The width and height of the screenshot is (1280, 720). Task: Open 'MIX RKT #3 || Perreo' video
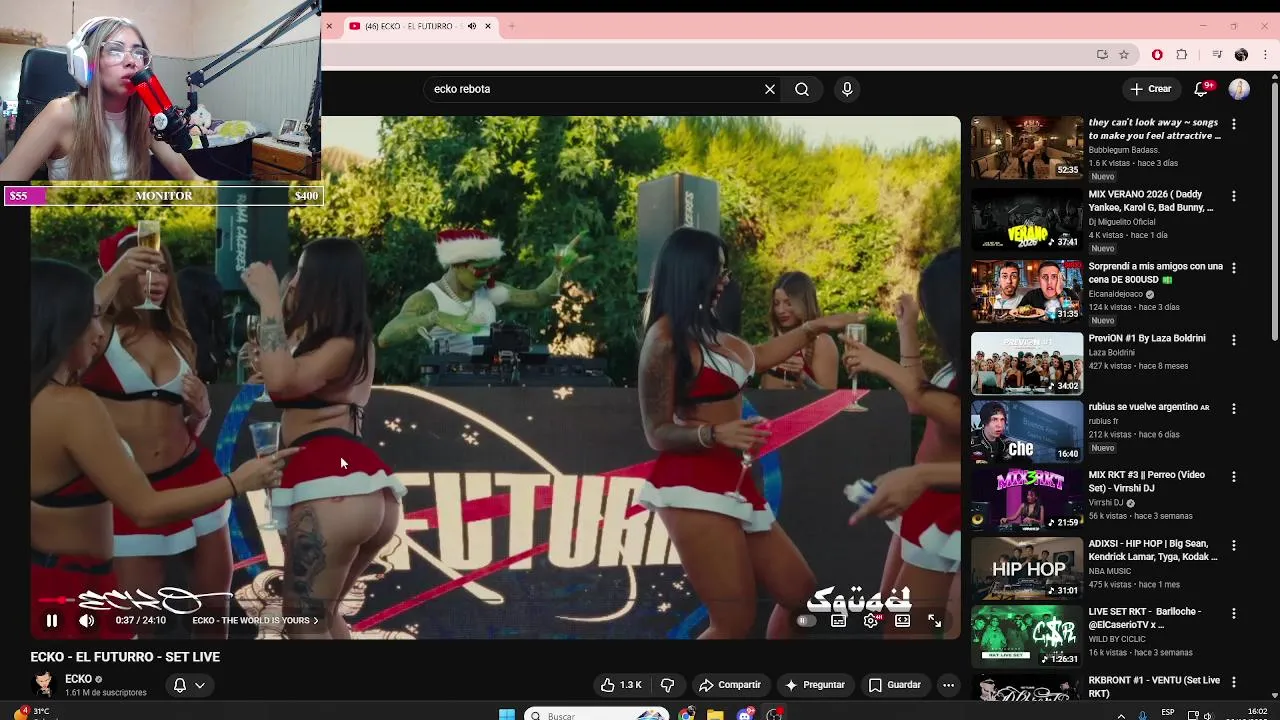(x=1146, y=481)
